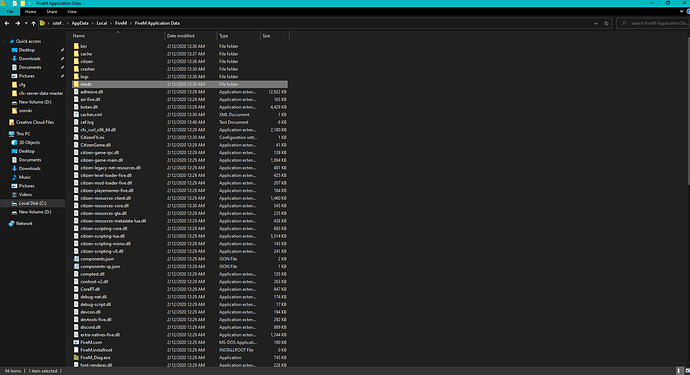Collapse the This PC tree node
This screenshot has width=690, height=375.
(4, 134)
